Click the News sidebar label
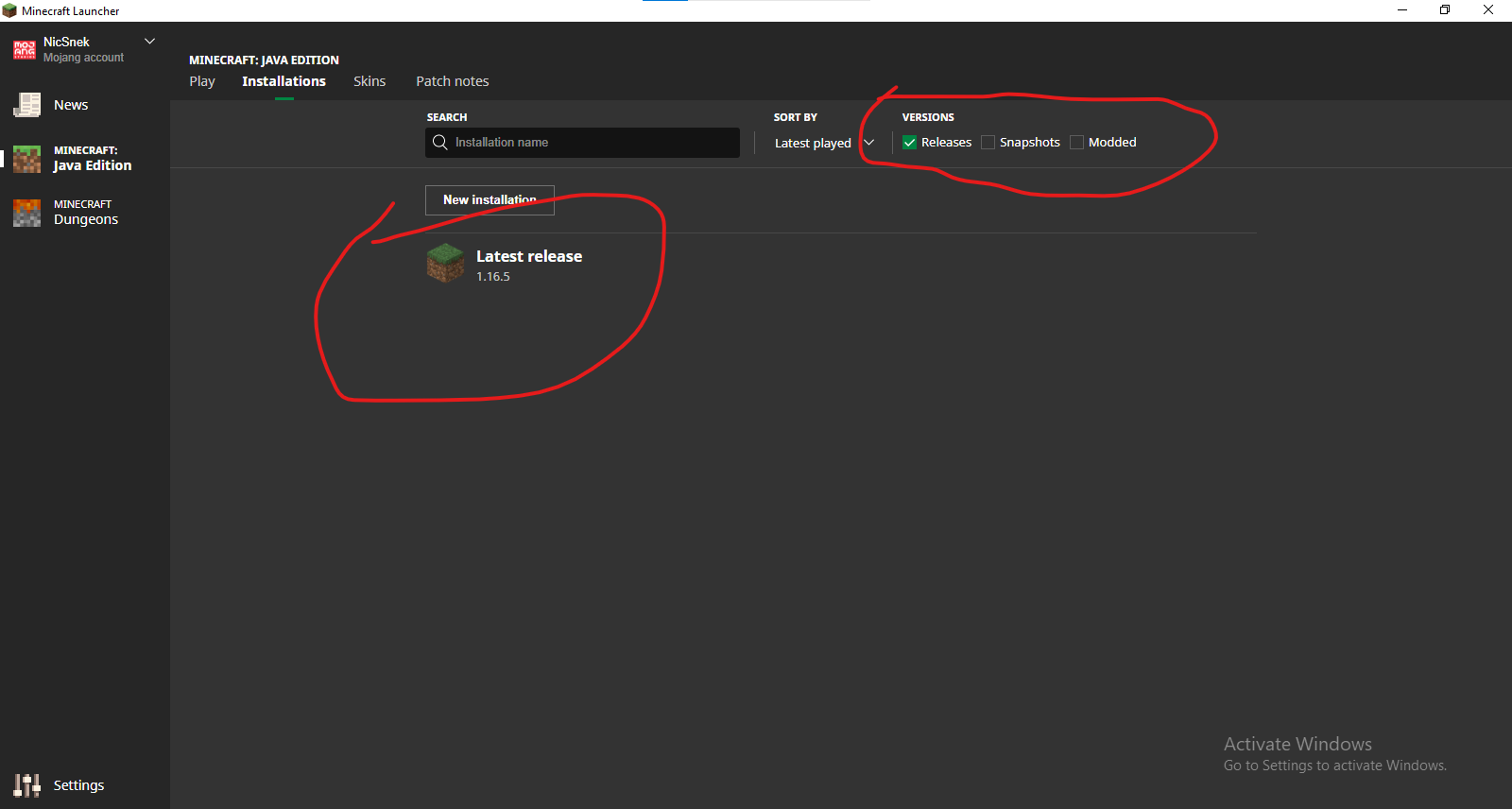This screenshot has width=1512, height=809. click(71, 105)
